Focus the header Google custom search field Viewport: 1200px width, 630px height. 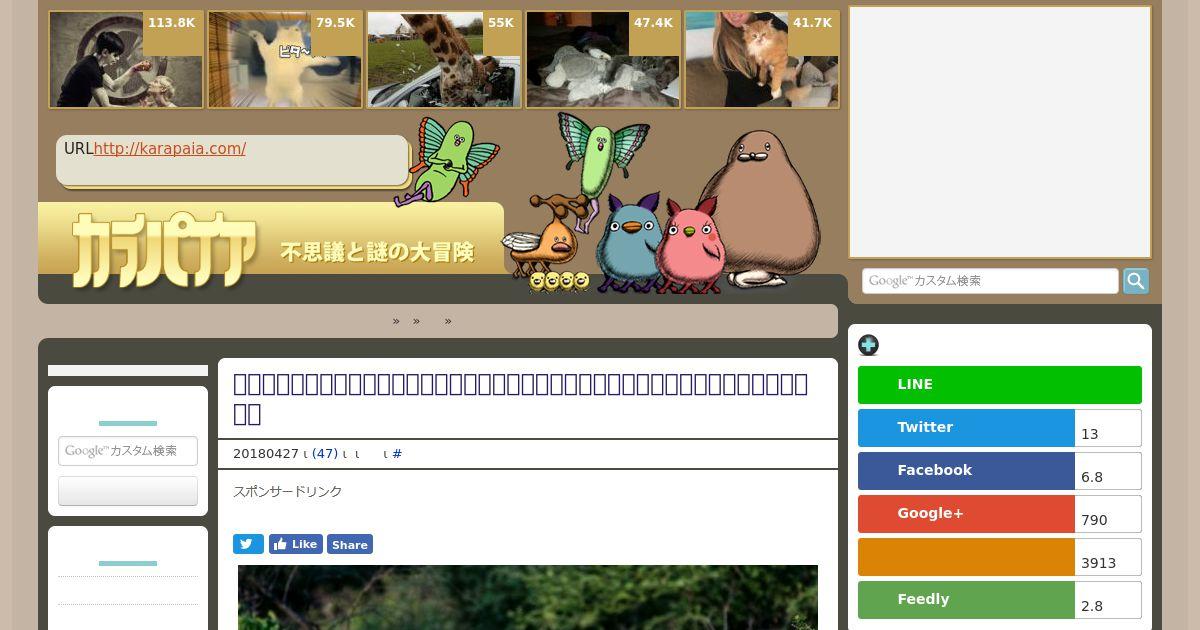[990, 281]
